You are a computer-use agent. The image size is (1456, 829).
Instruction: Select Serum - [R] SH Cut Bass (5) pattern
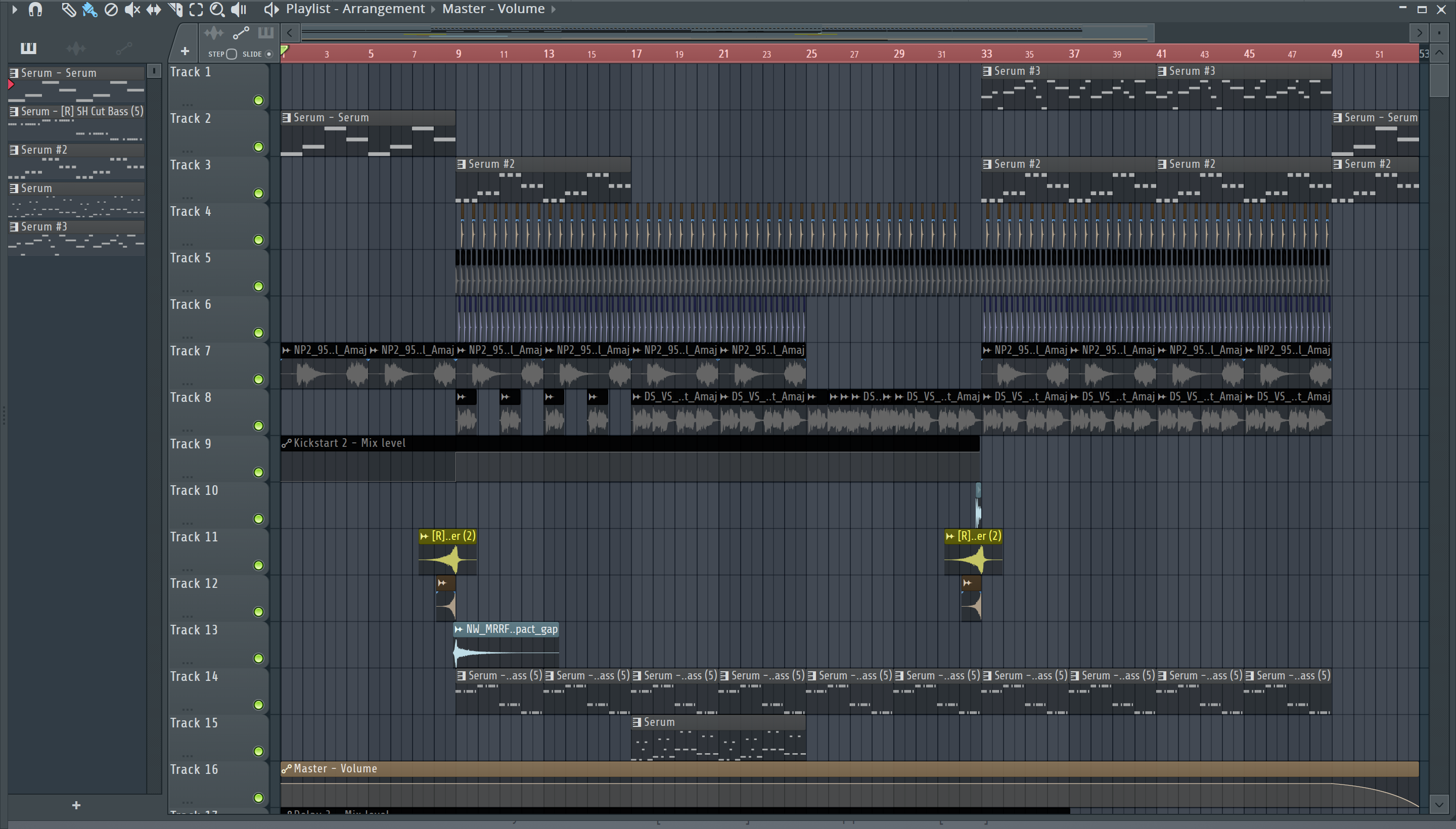click(x=76, y=122)
